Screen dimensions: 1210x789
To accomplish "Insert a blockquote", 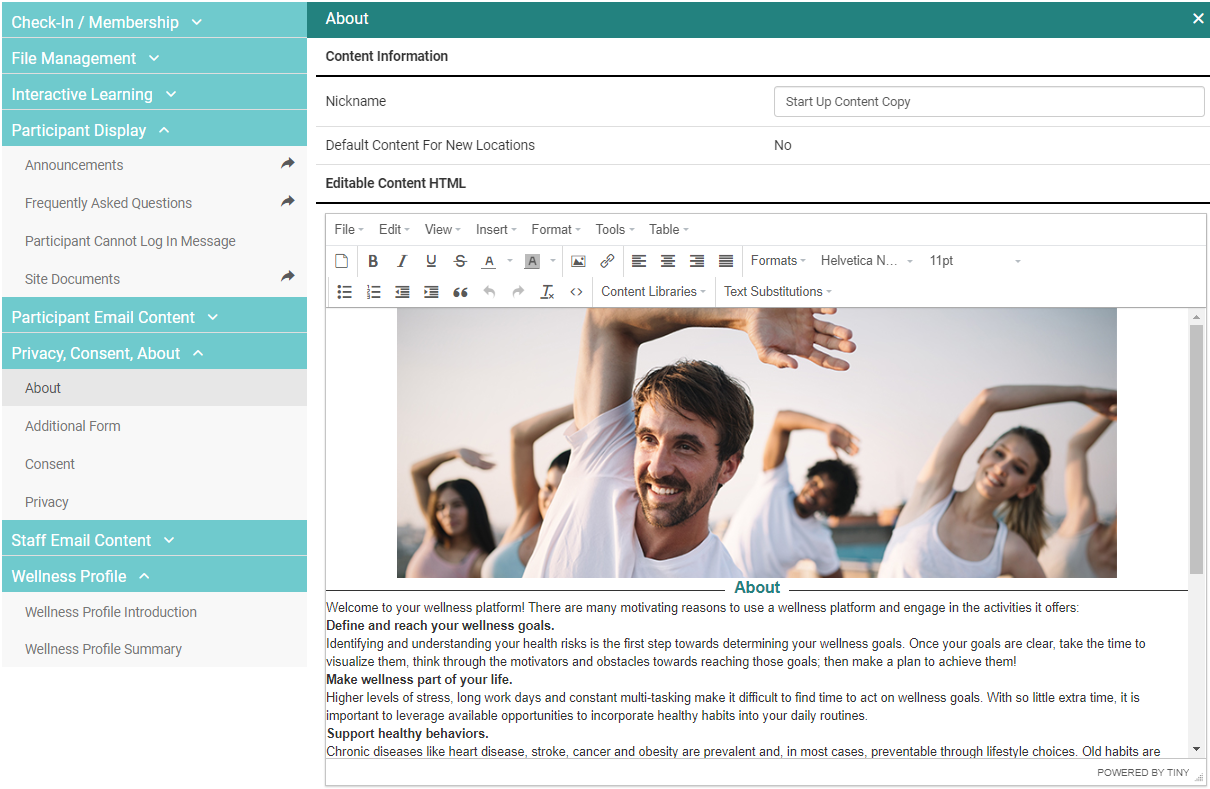I will pos(460,292).
